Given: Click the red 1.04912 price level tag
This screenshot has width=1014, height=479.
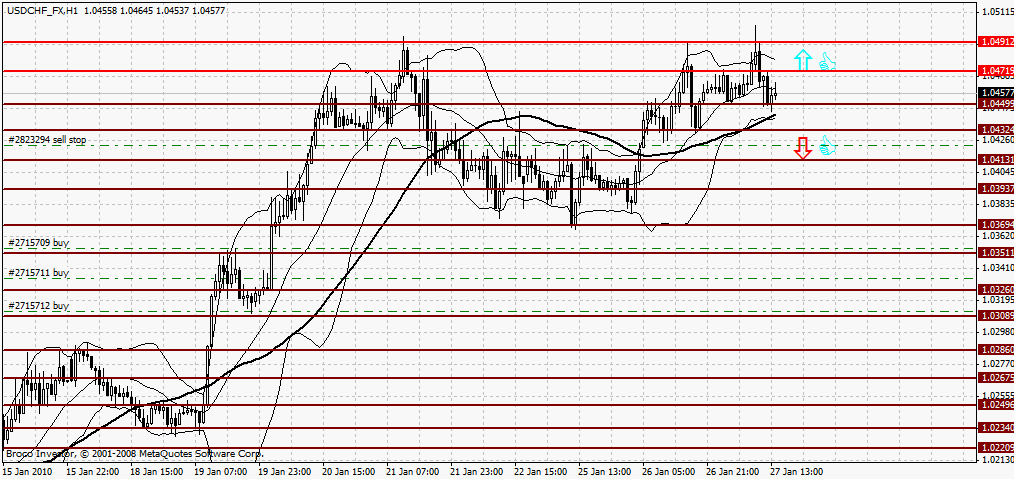Looking at the screenshot, I should pyautogui.click(x=997, y=41).
